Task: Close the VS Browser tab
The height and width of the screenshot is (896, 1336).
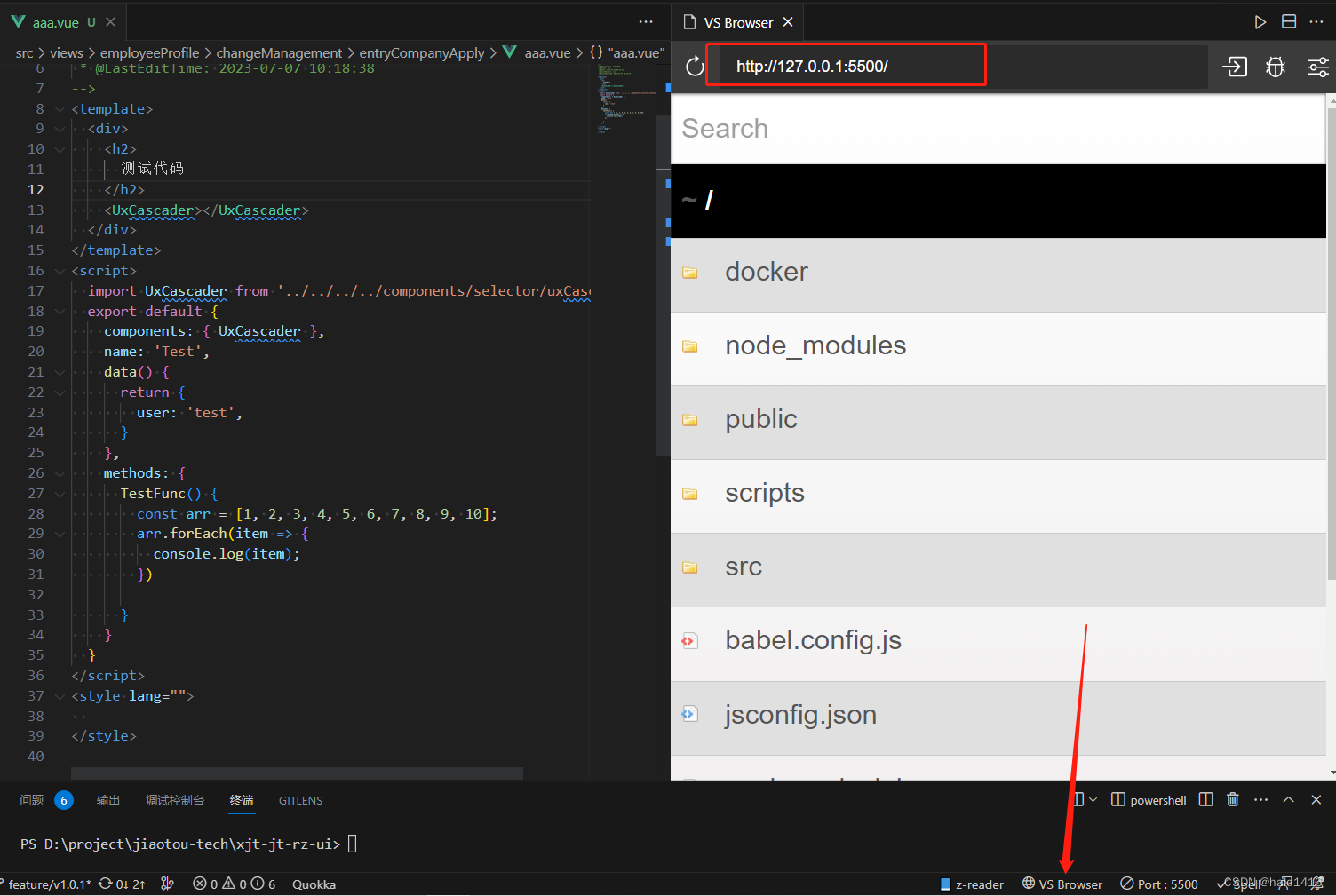Action: coord(788,22)
